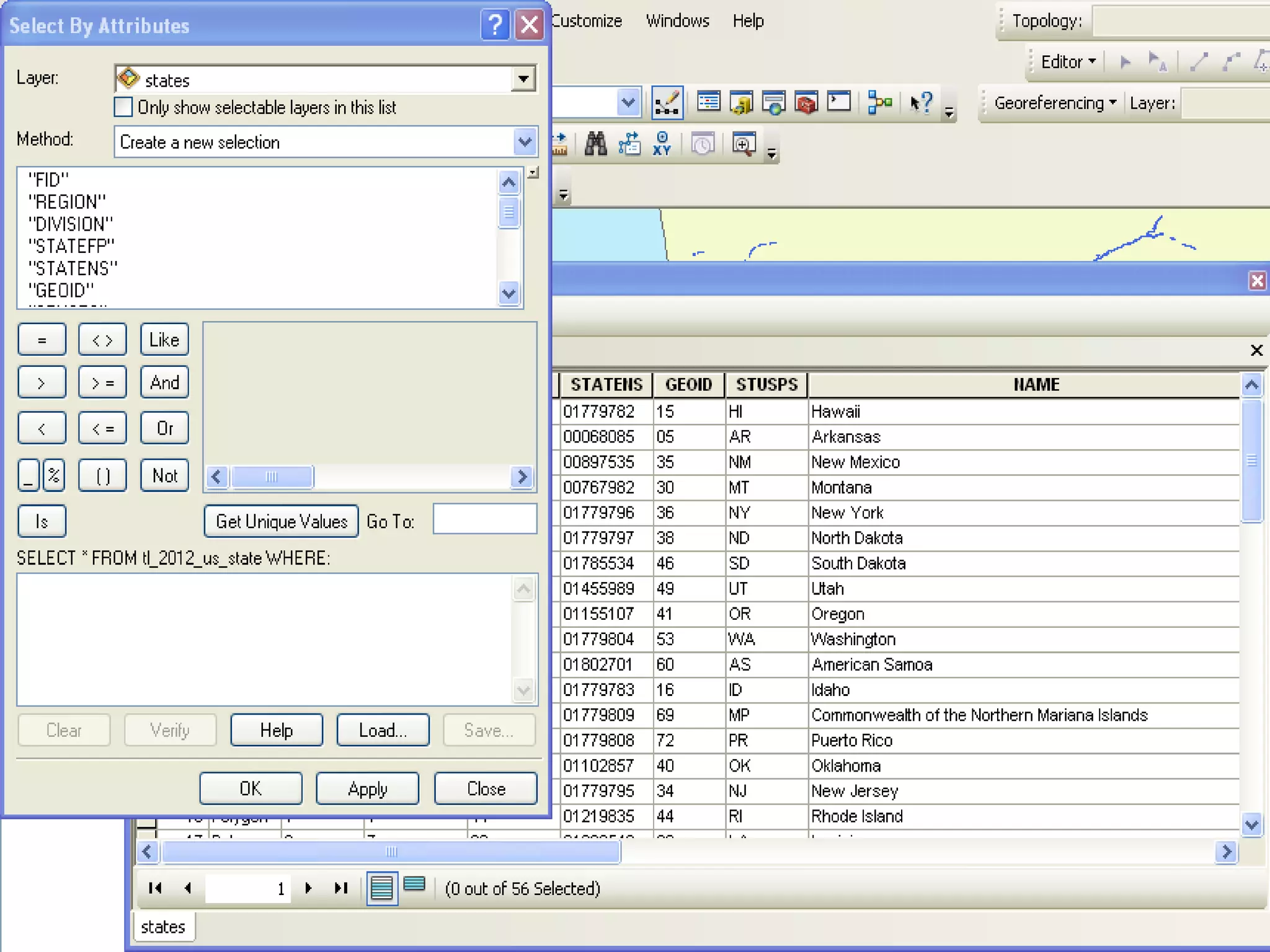Switch to show selected records view
Image resolution: width=1270 pixels, height=952 pixels.
tap(414, 886)
